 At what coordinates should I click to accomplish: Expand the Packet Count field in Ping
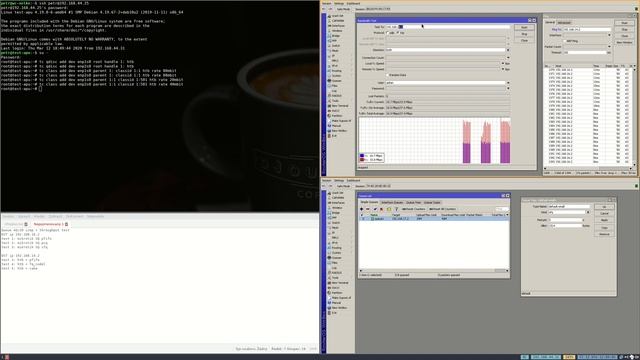pos(609,47)
